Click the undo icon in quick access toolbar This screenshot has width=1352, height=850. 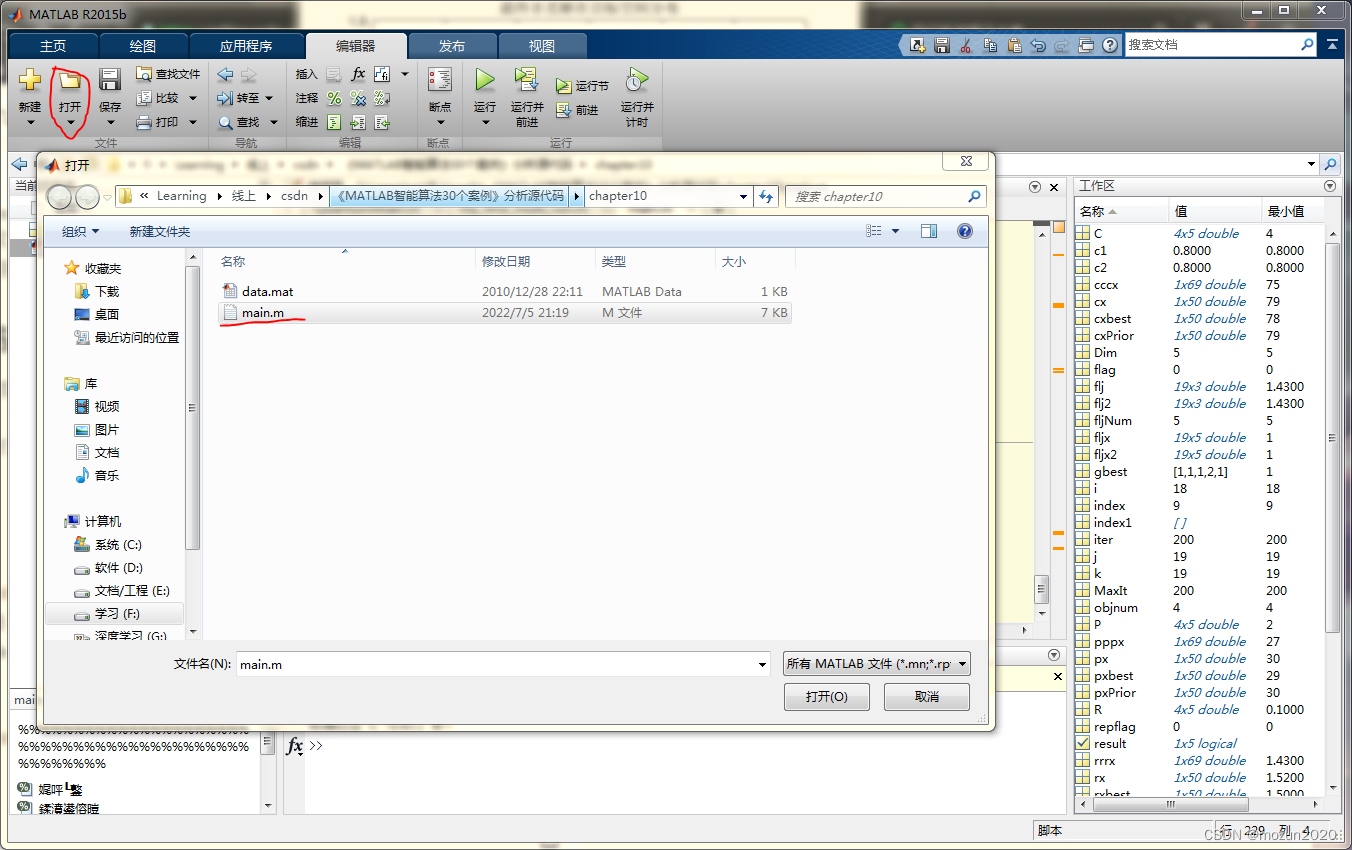(x=1038, y=45)
